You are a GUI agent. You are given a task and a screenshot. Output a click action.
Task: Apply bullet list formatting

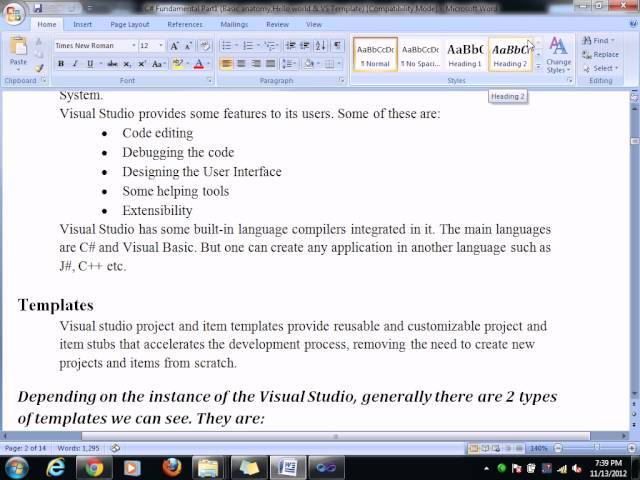[x=226, y=46]
